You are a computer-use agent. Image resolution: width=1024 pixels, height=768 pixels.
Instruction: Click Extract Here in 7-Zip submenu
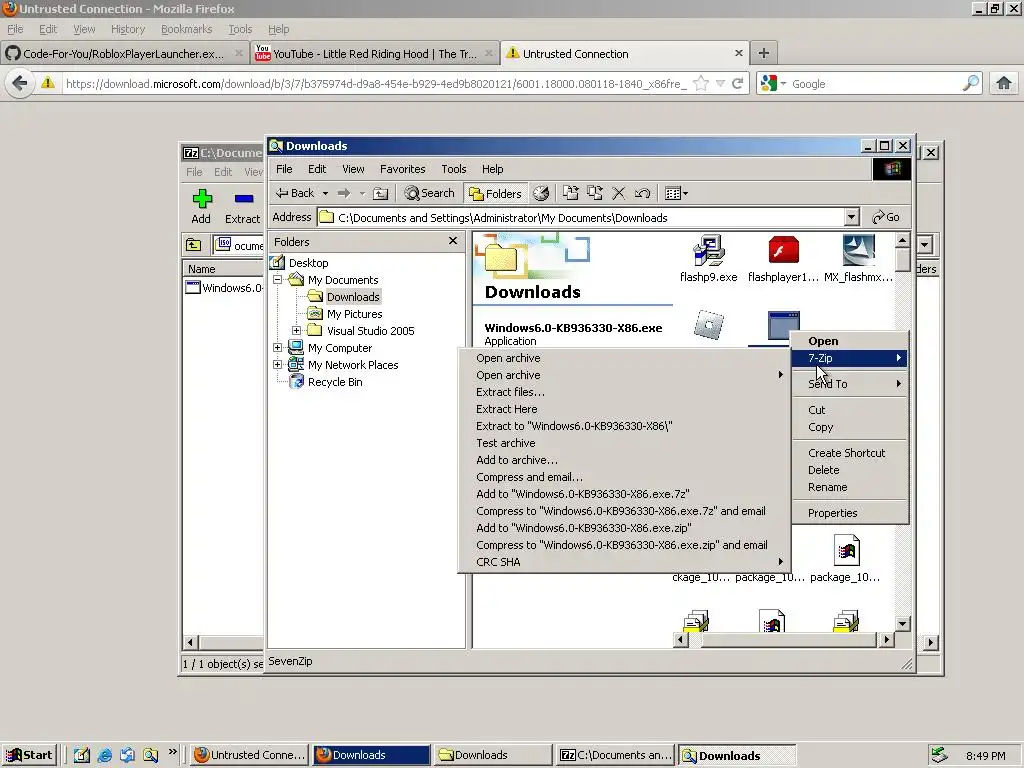[624, 409]
